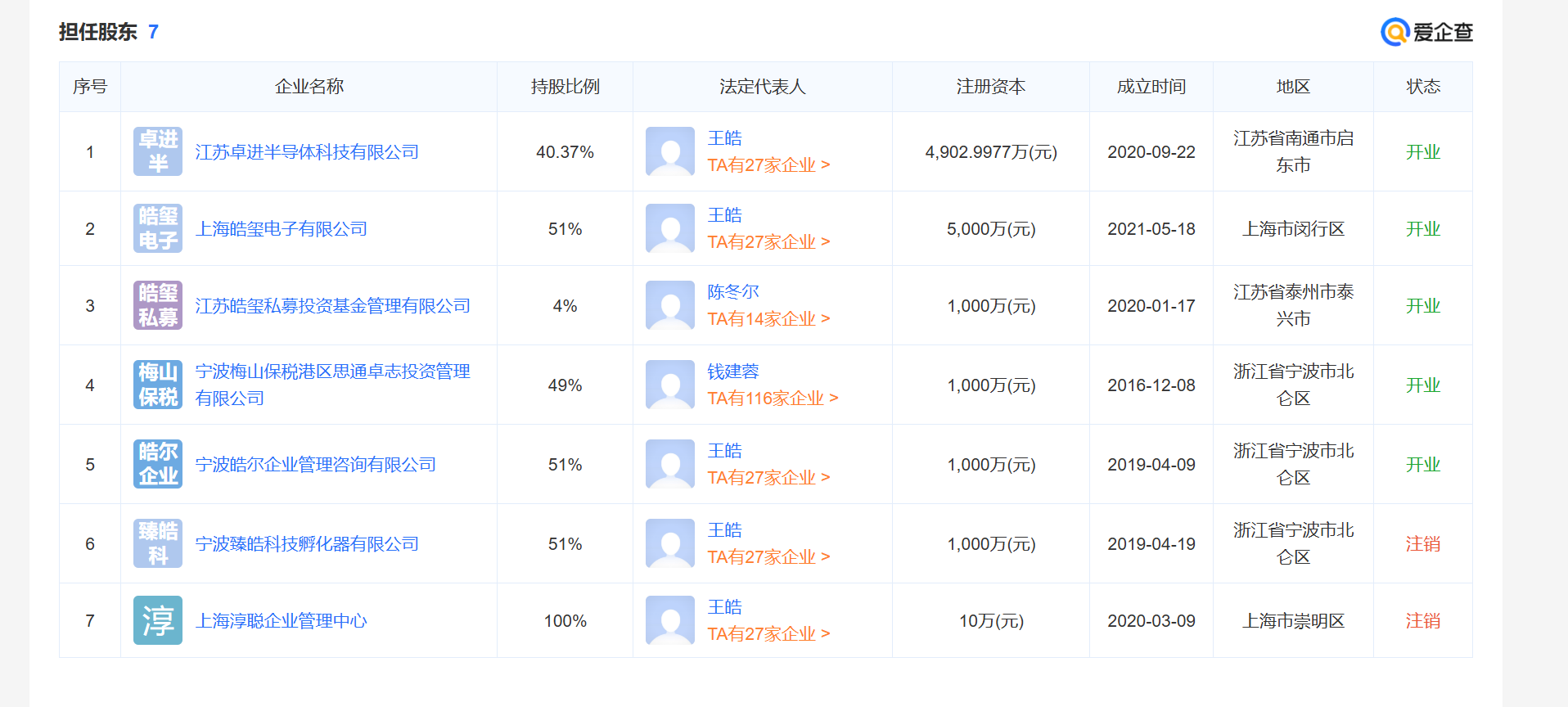Click avatar of 陈冬尔 in row 3
Image resolution: width=1568 pixels, height=707 pixels.
click(670, 305)
